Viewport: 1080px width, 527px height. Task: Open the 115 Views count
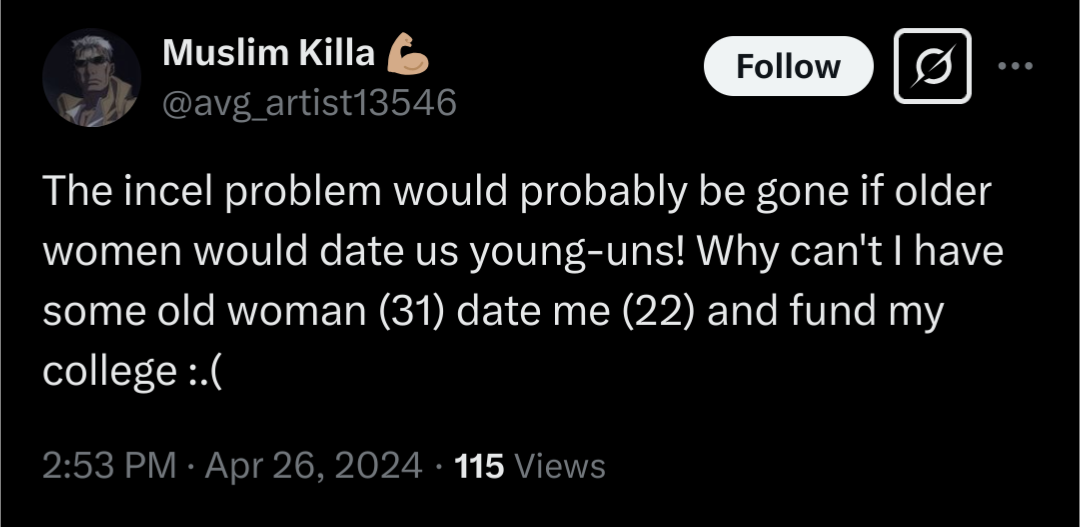(529, 466)
